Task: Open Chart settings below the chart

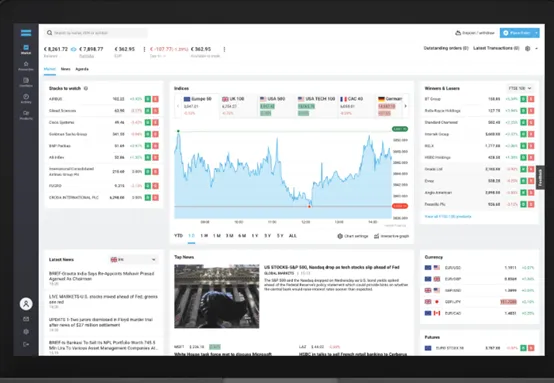Action: [353, 236]
